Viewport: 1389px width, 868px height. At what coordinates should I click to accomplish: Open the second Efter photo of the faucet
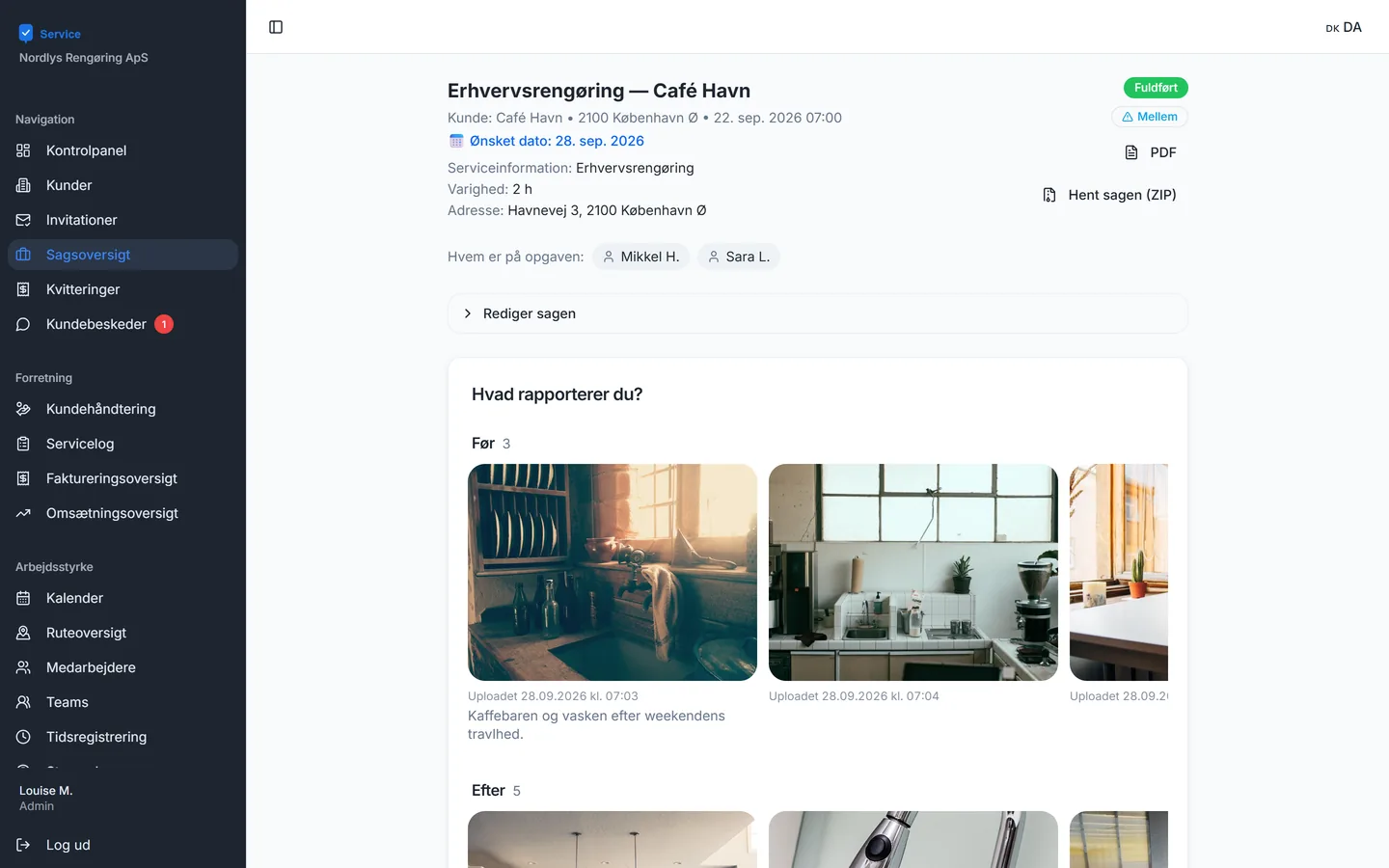pyautogui.click(x=913, y=839)
